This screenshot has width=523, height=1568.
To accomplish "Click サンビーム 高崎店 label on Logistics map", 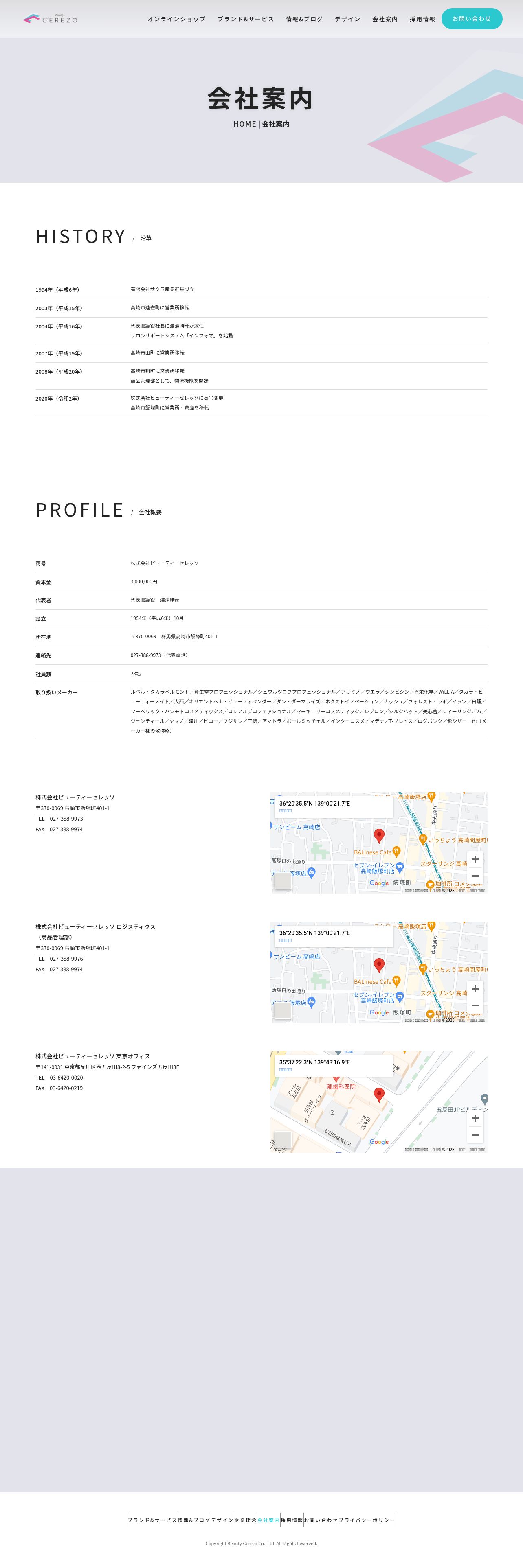I will point(297,956).
